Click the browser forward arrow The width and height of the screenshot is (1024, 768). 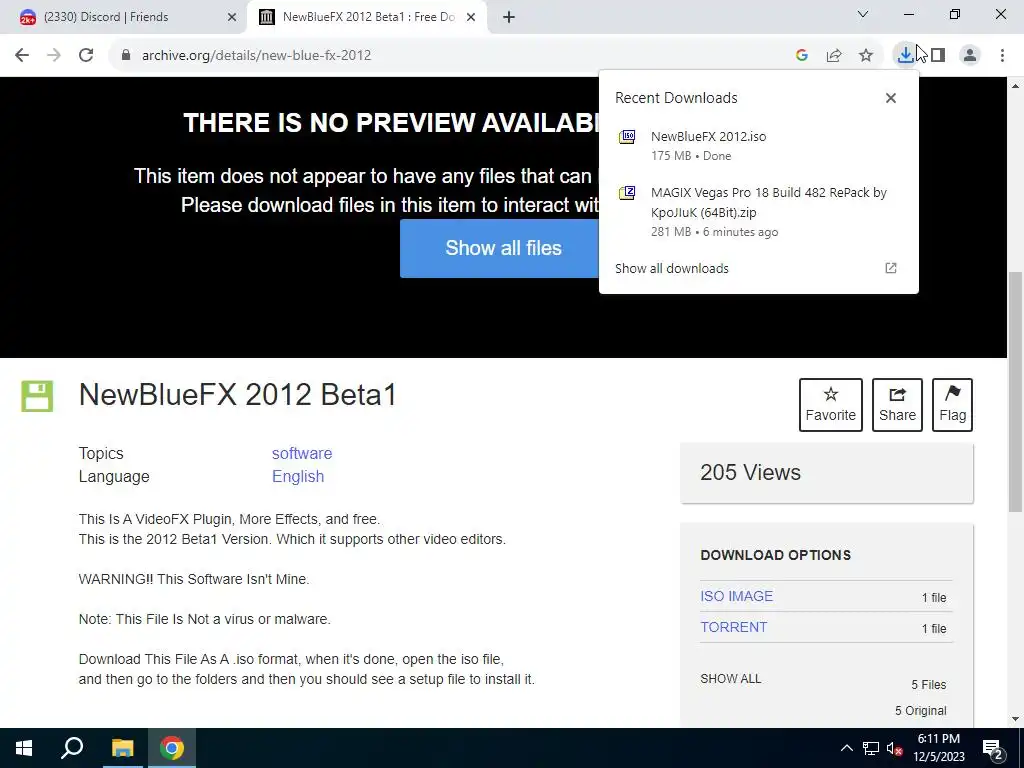pos(54,56)
